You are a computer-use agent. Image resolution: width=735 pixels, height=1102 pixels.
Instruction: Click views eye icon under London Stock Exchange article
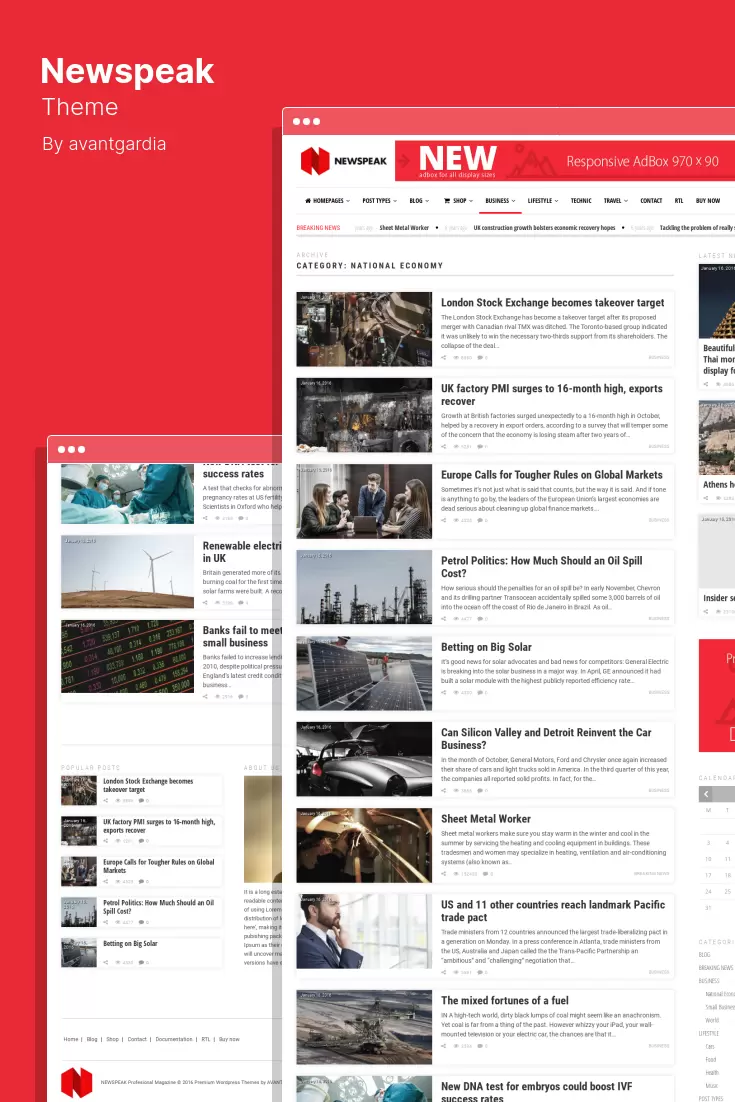coord(457,358)
